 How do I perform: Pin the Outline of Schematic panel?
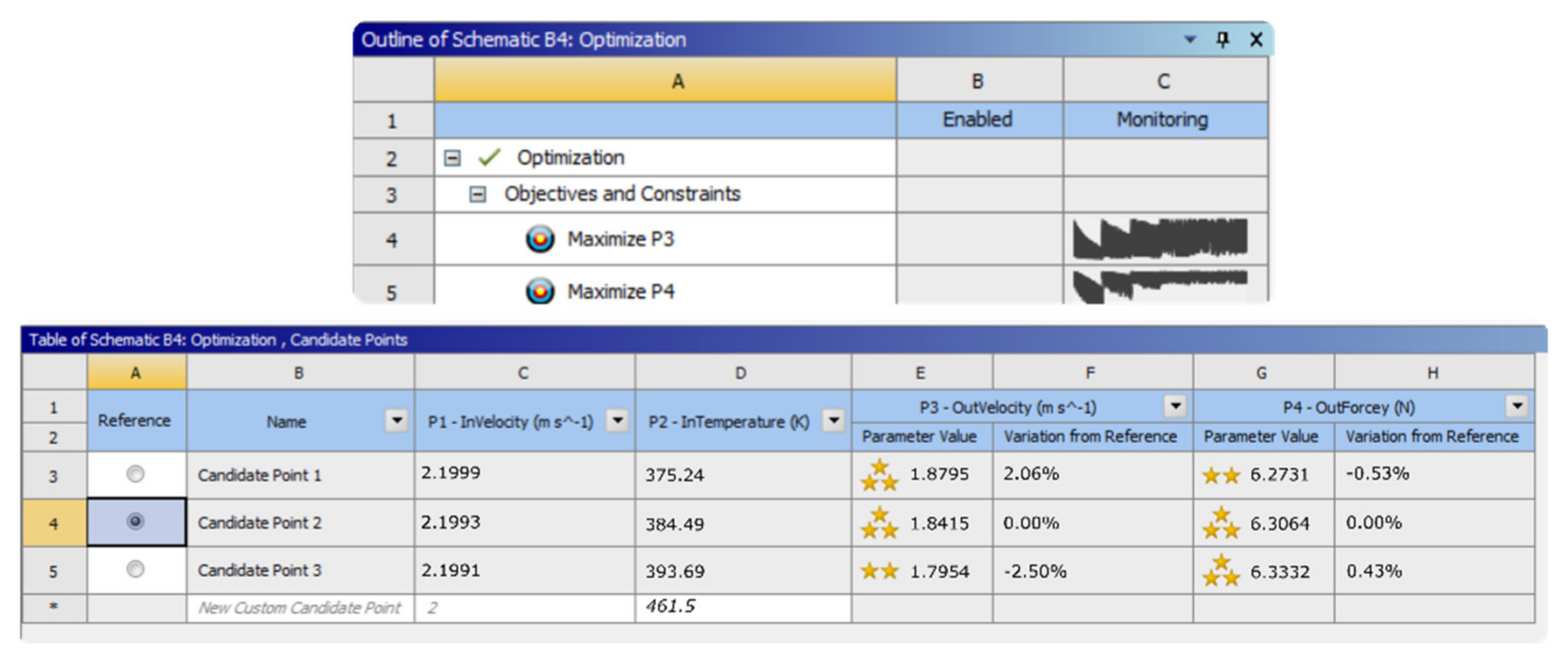pos(1222,40)
